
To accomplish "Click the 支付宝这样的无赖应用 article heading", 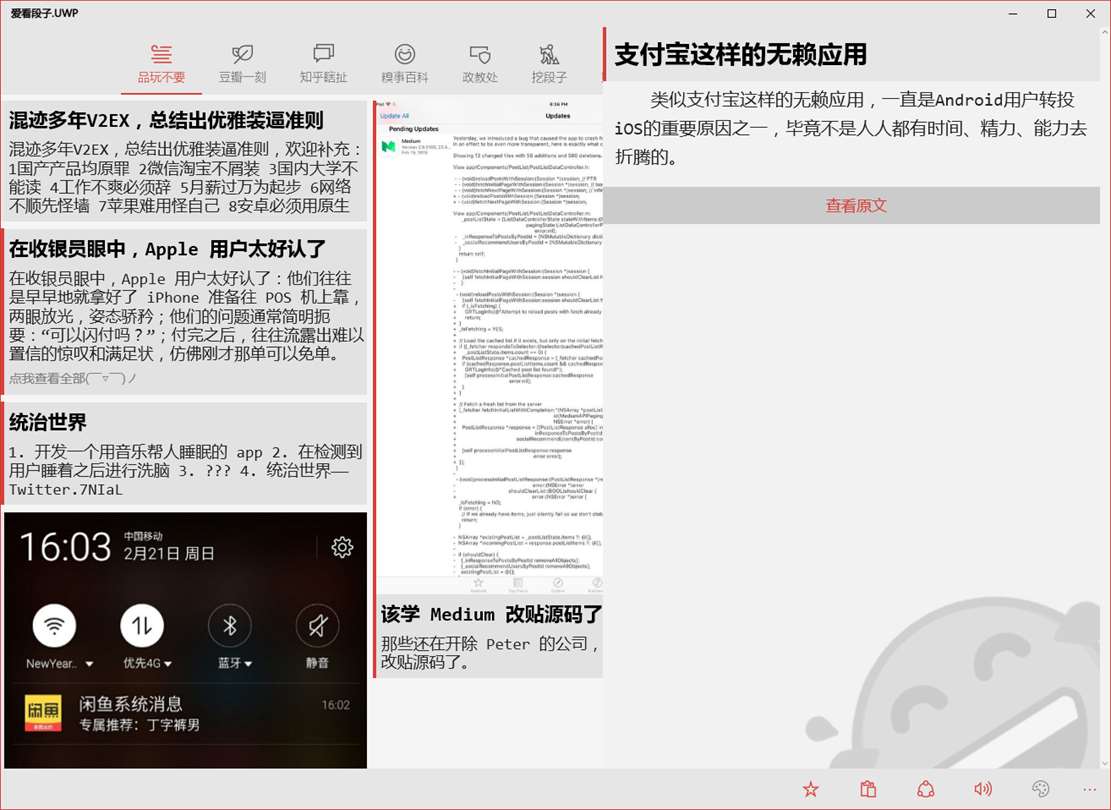I will [740, 55].
